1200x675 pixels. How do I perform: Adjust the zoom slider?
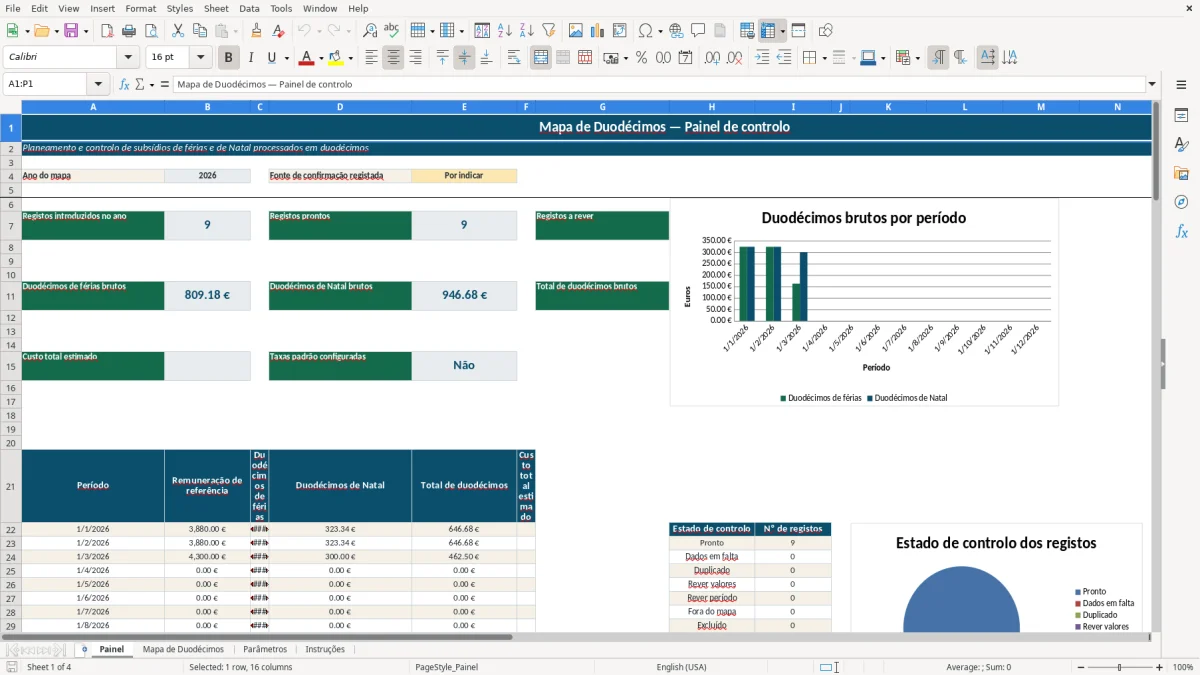pyautogui.click(x=1119, y=667)
